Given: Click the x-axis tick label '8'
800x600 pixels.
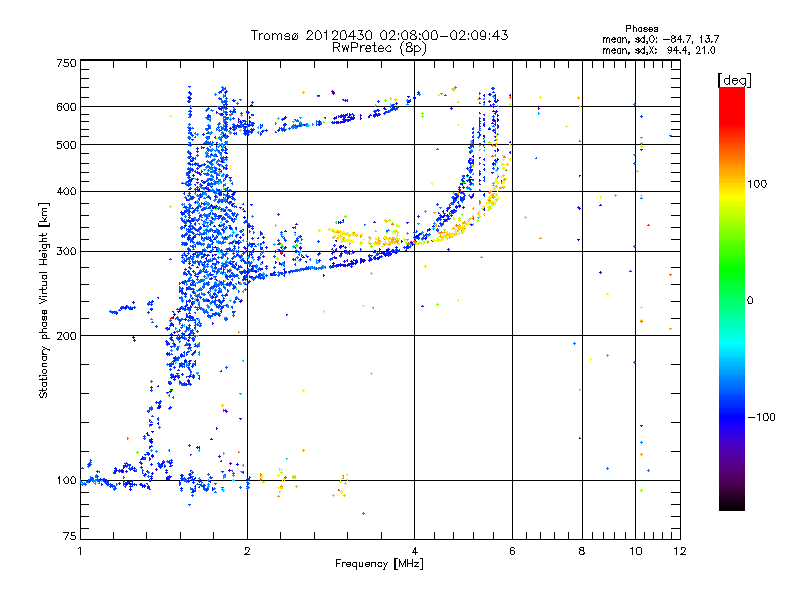Looking at the screenshot, I should click(582, 551).
